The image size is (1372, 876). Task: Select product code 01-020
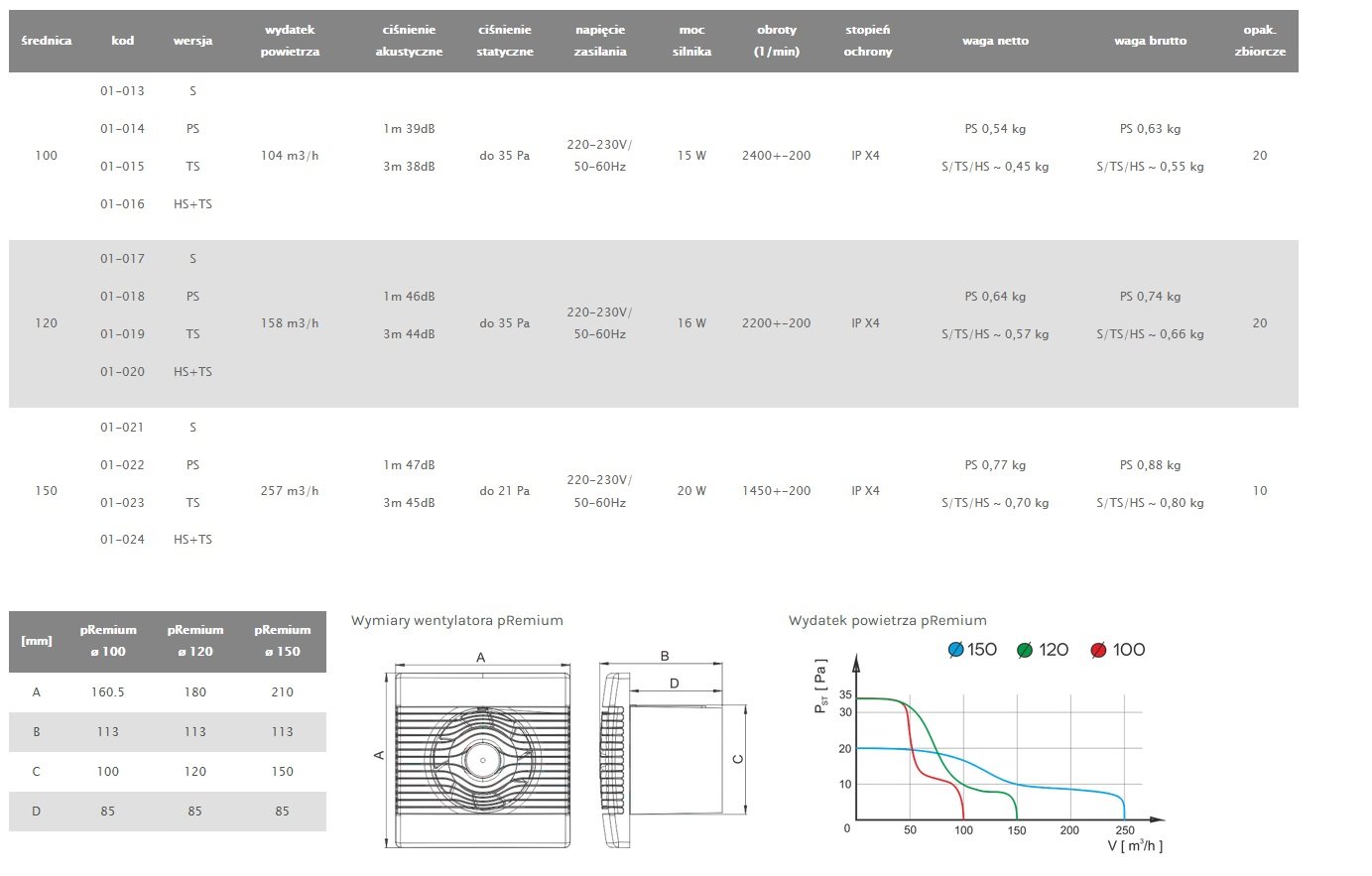122,372
